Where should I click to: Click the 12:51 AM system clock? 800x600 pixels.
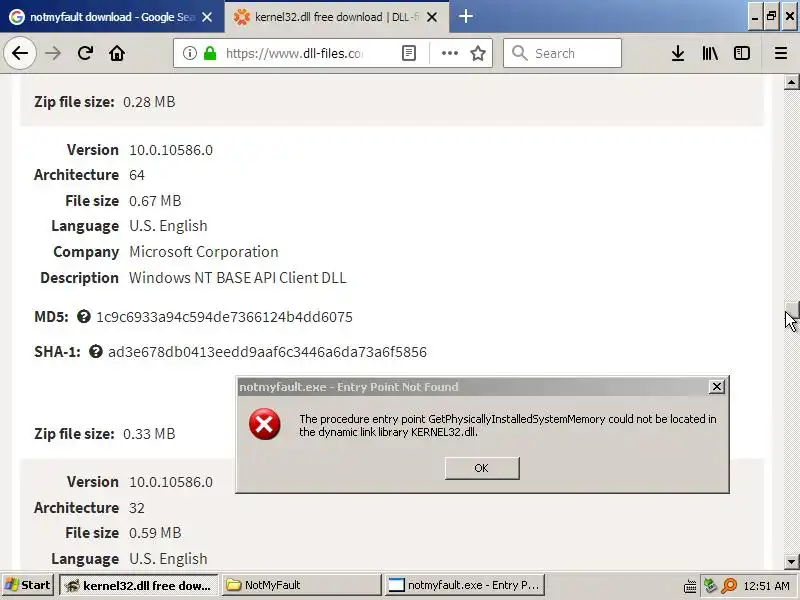(767, 585)
